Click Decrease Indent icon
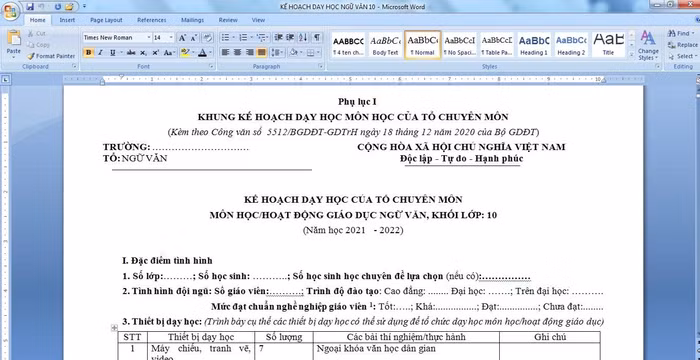 (x=278, y=38)
